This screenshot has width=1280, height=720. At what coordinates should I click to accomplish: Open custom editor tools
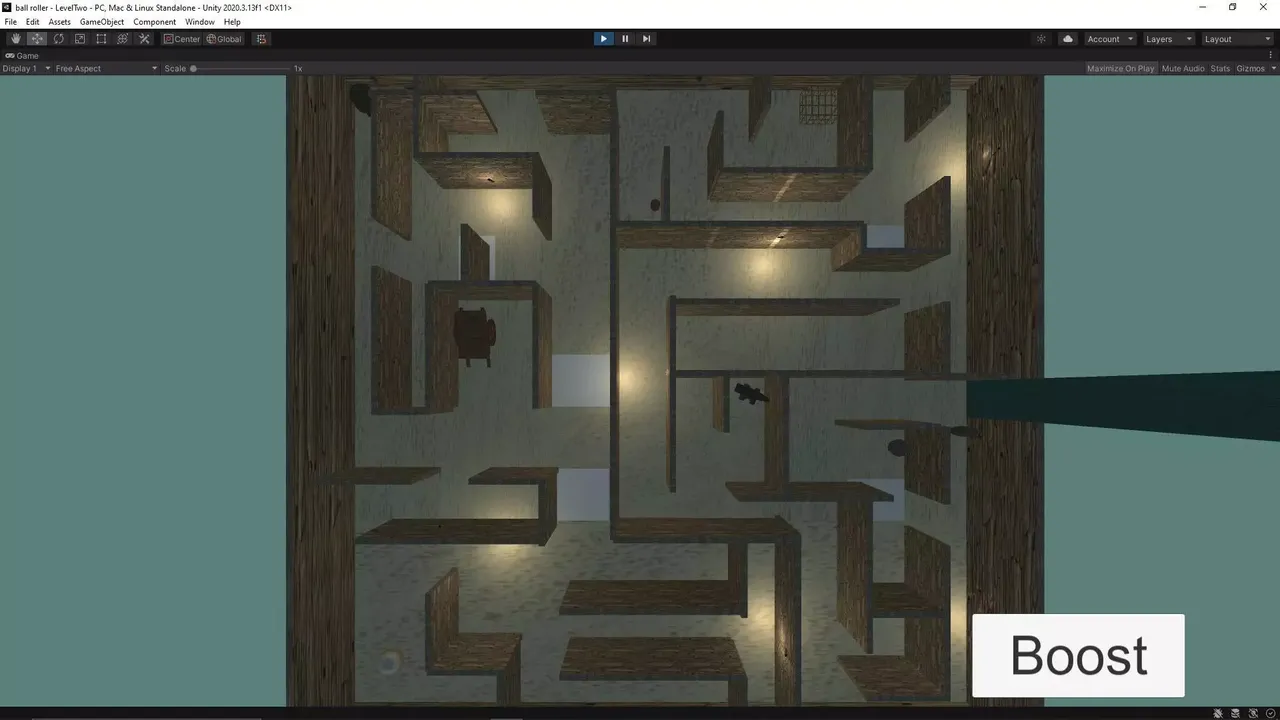144,39
